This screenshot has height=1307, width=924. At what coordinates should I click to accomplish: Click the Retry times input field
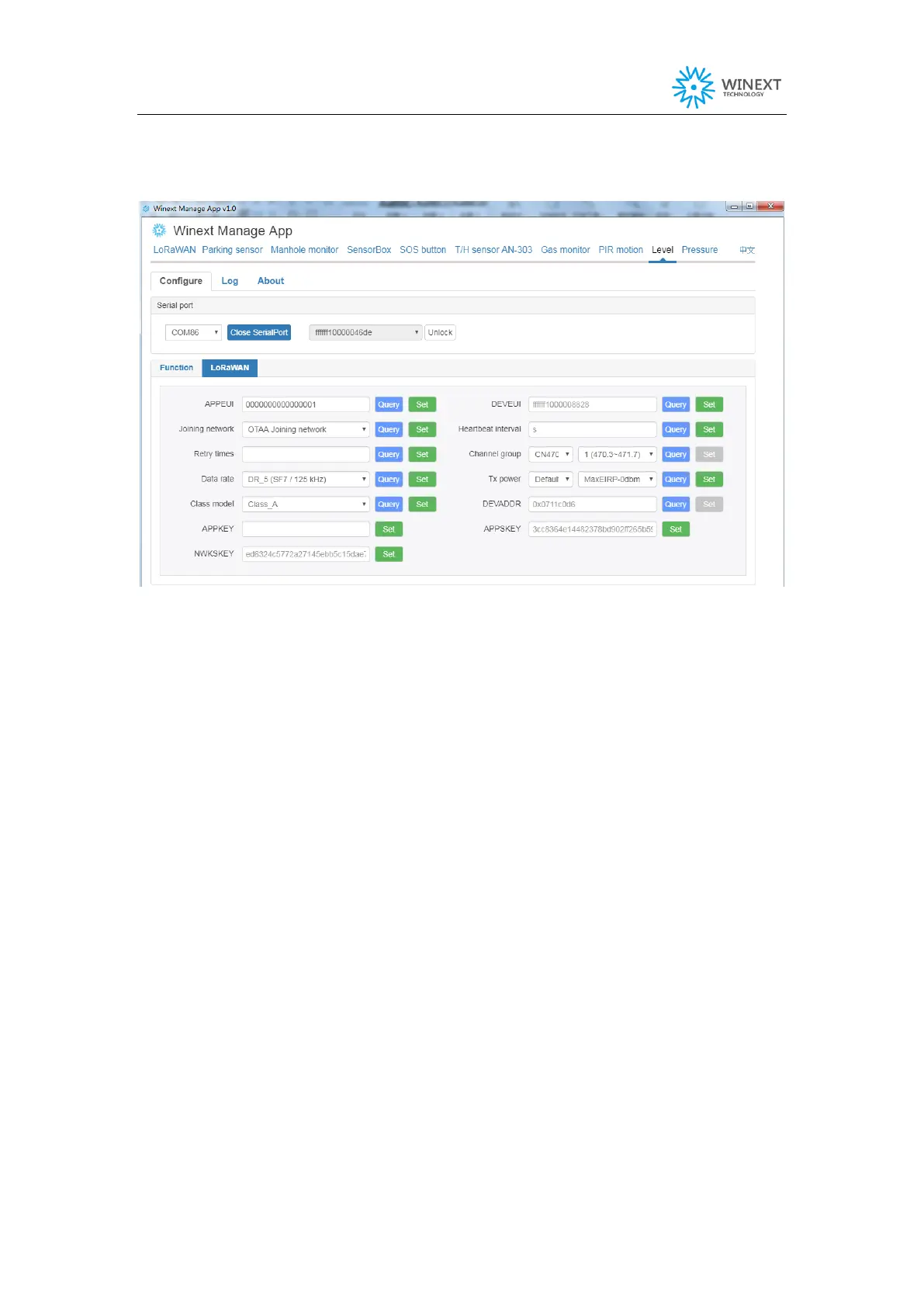[306, 454]
